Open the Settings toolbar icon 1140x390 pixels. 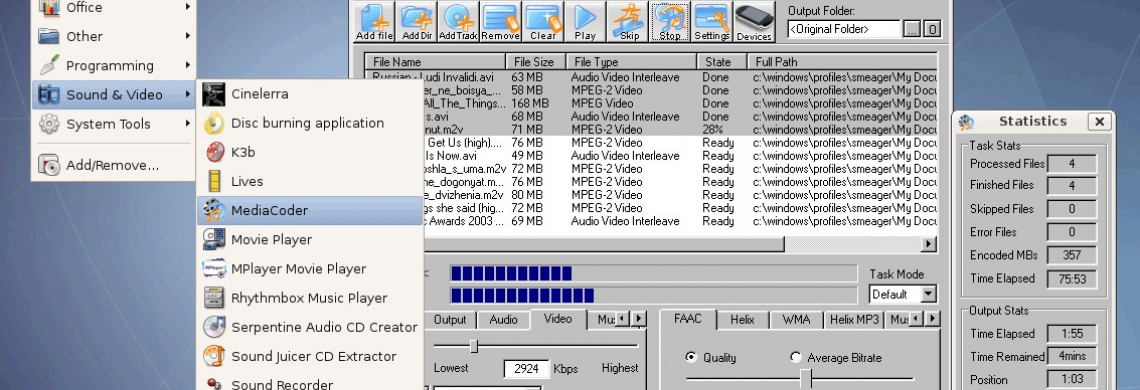click(x=712, y=21)
